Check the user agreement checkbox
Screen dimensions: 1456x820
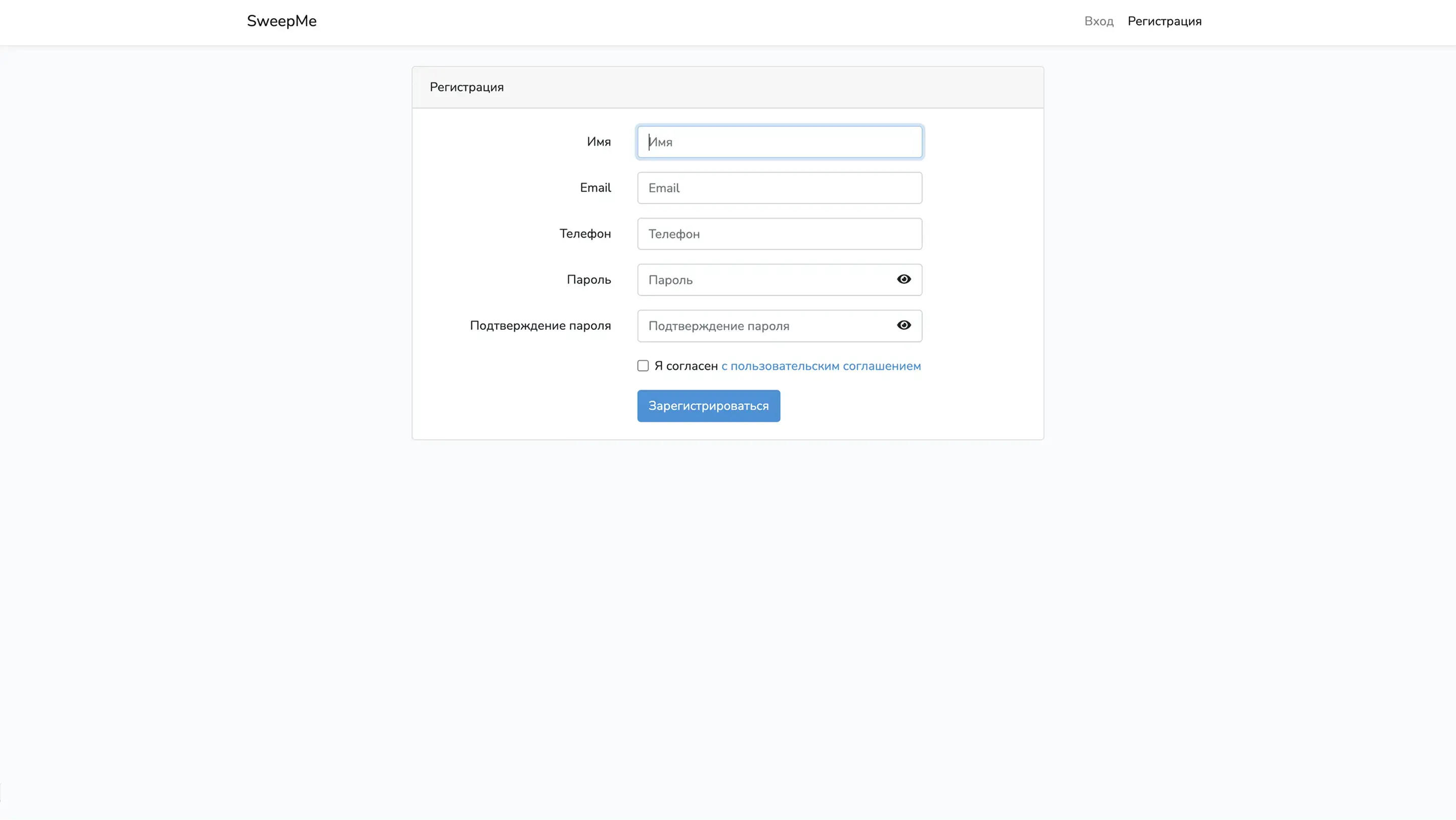tap(643, 366)
